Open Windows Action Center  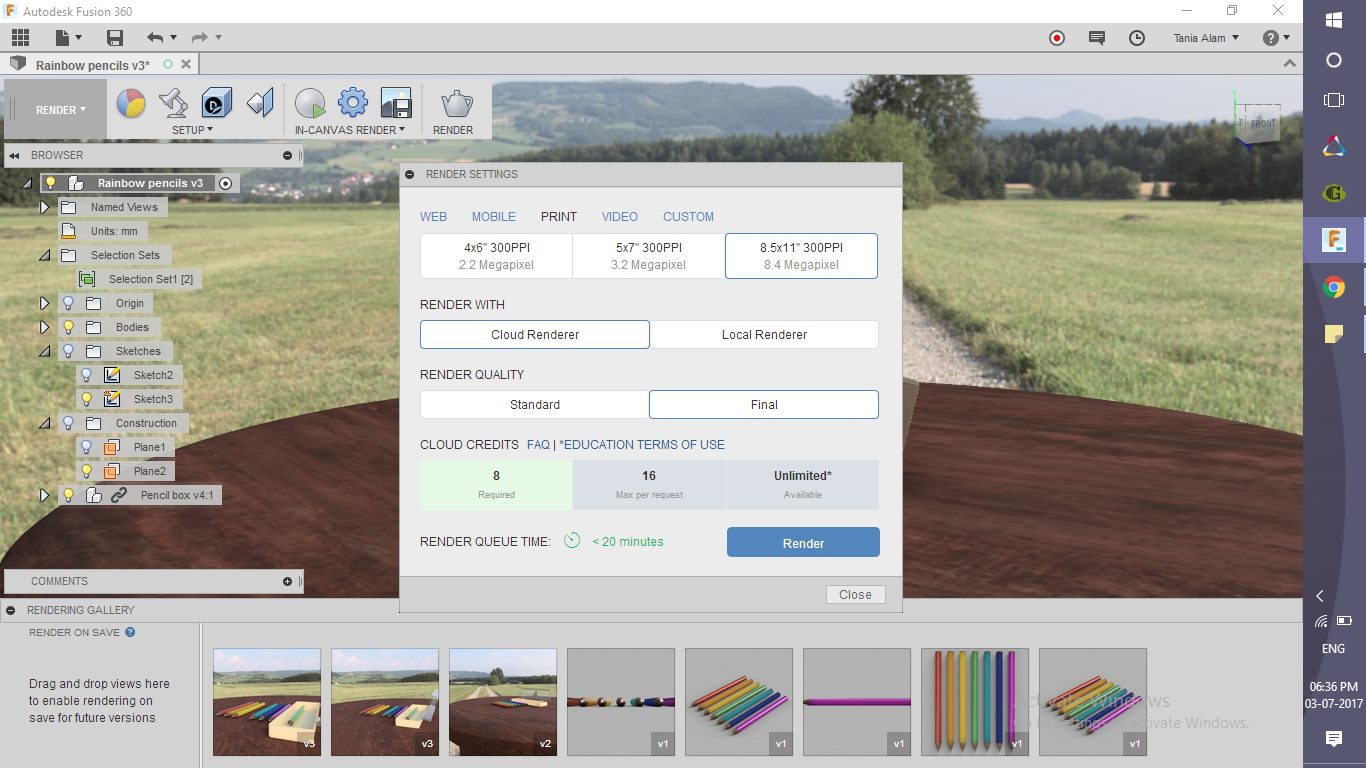1334,738
